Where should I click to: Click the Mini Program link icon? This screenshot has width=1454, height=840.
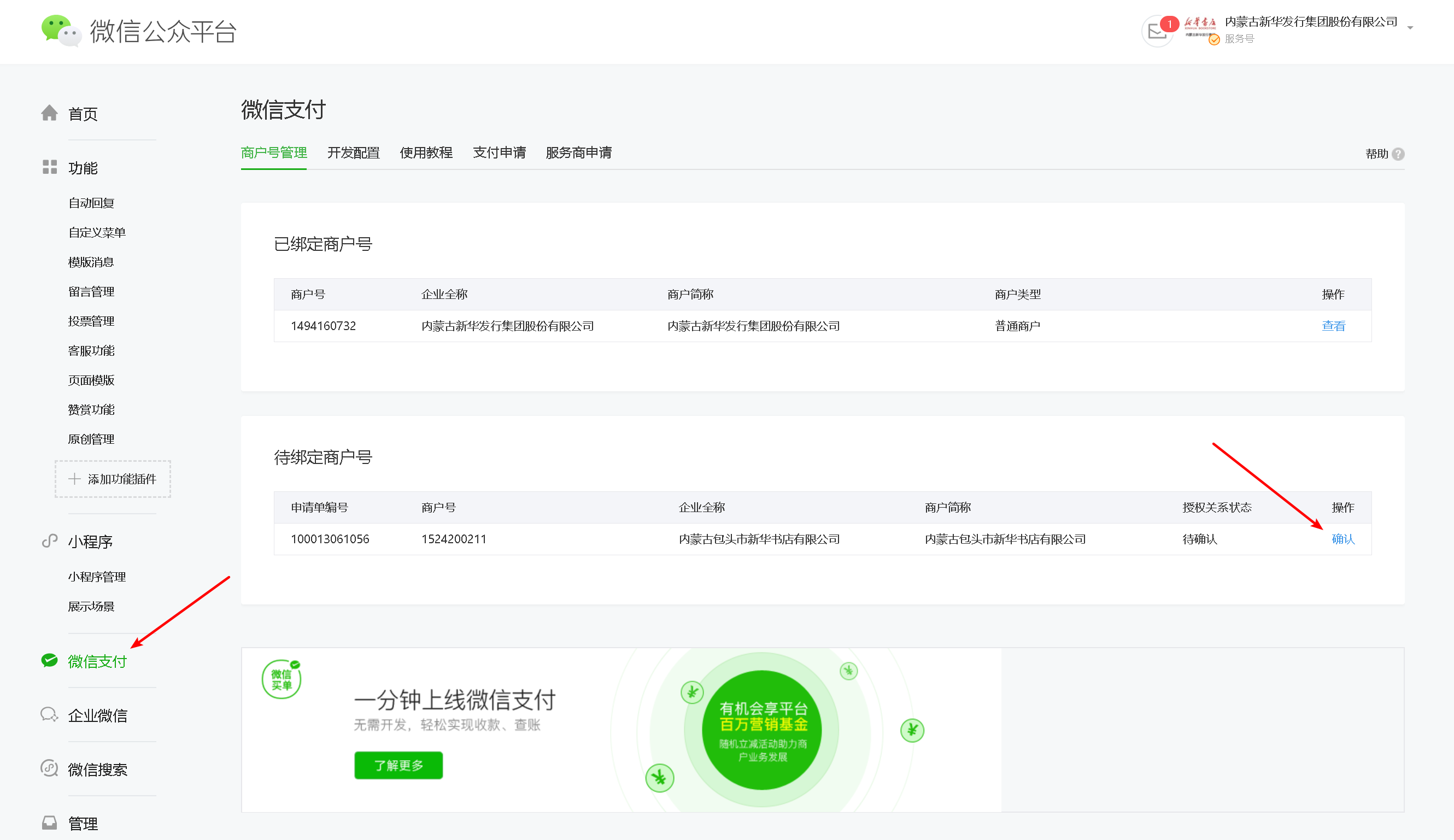[x=50, y=541]
